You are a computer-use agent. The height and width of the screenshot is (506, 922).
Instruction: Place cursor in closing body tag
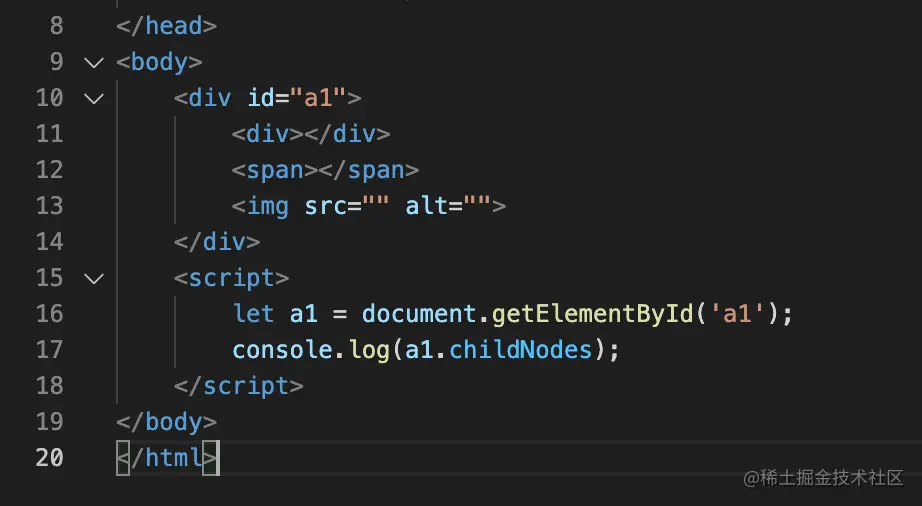click(x=166, y=422)
